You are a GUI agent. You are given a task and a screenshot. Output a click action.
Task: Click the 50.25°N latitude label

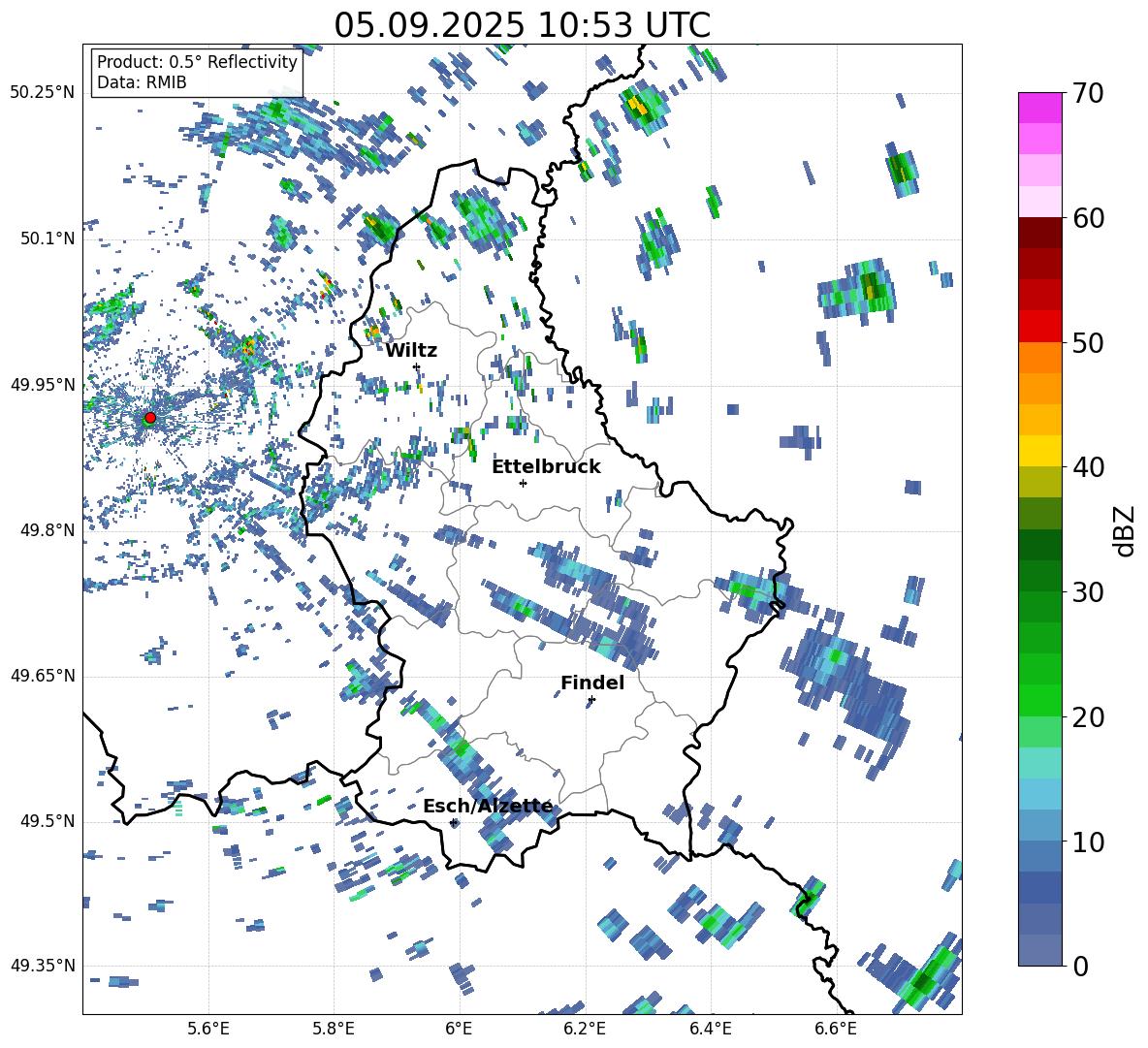(x=43, y=93)
